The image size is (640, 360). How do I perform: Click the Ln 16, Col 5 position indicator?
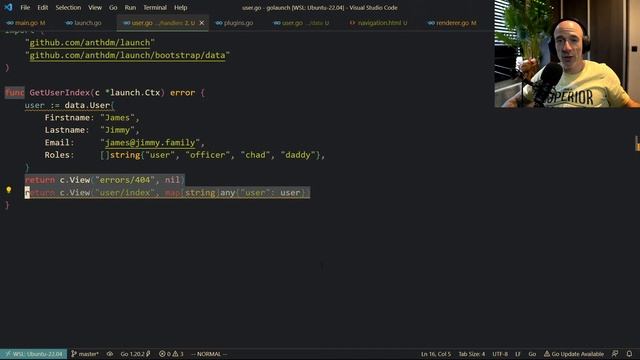436,354
